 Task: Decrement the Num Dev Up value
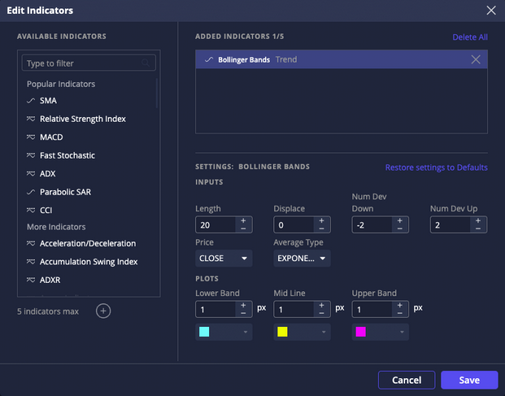click(478, 229)
